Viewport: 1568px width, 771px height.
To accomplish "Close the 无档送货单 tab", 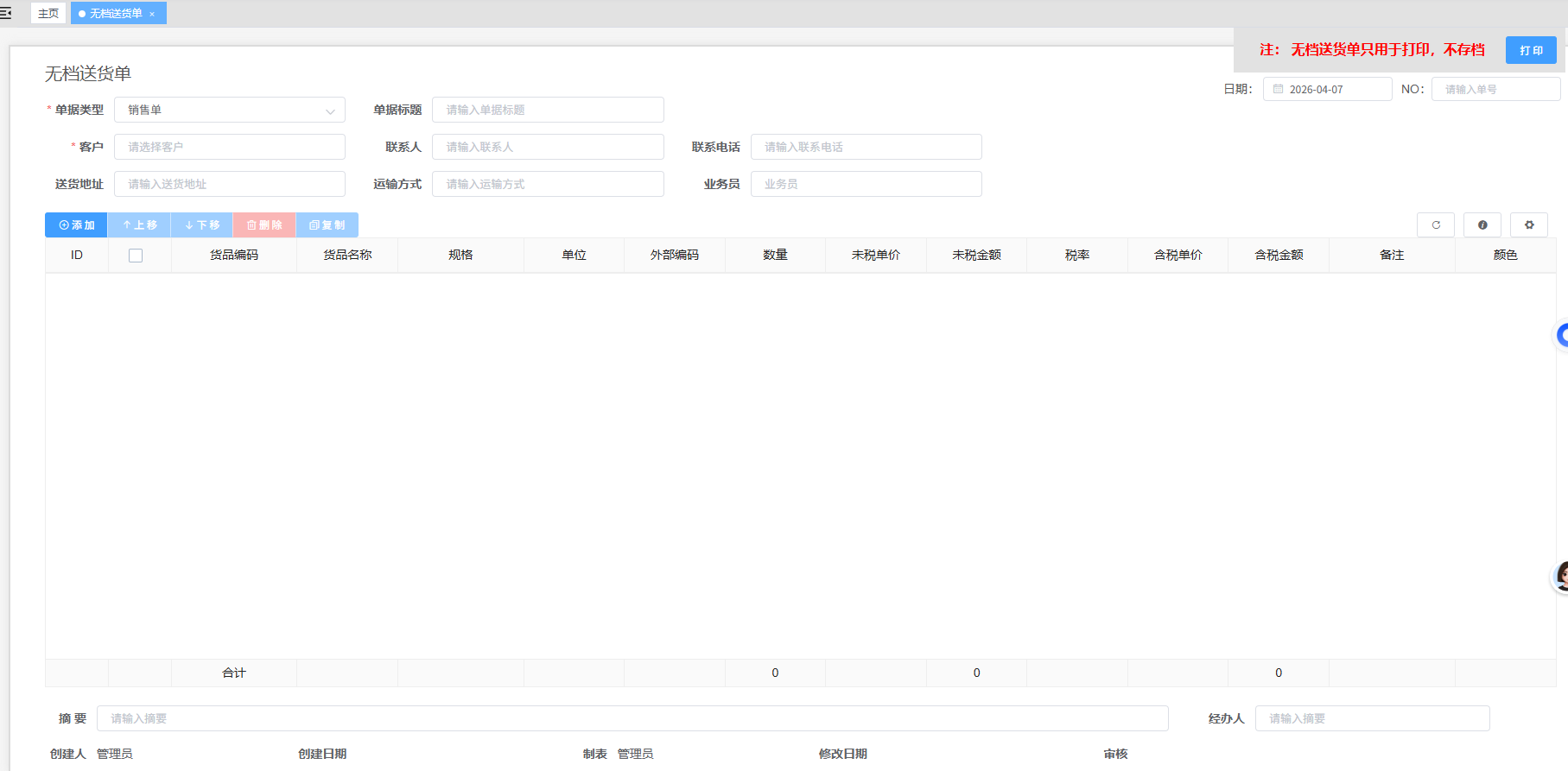I will [x=152, y=14].
